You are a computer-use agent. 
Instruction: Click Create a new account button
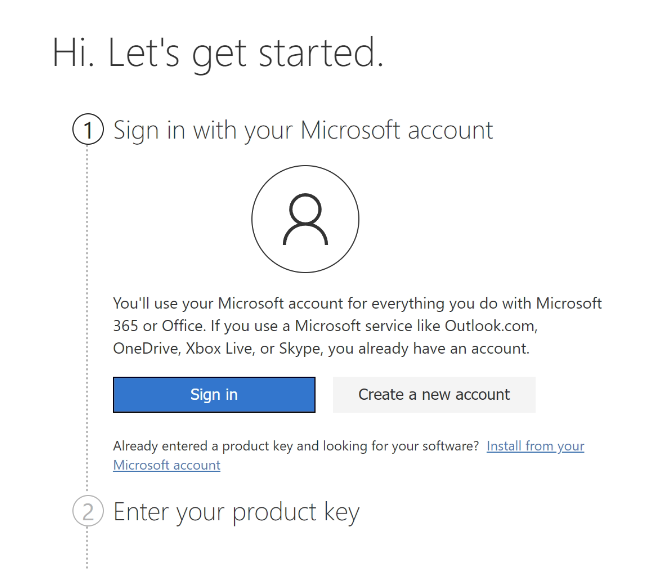coord(434,395)
